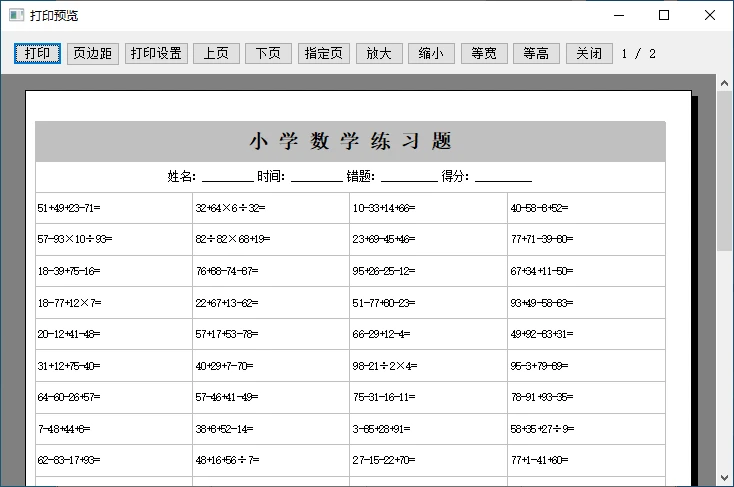The image size is (734, 487).
Task: Jump to a page via 指定页
Action: tap(324, 54)
